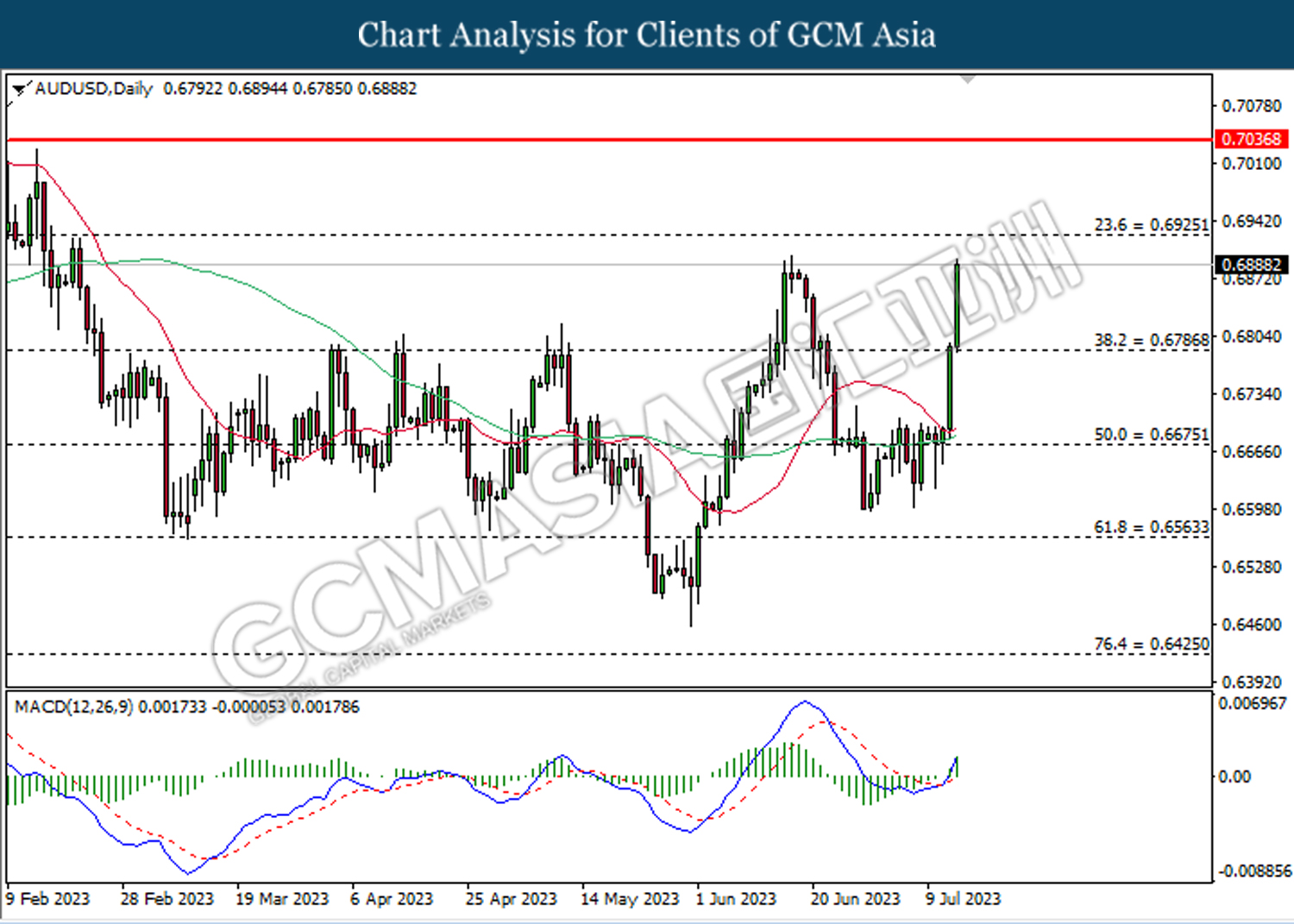
Task: Click the MACD scale value 0.006967
Action: [x=1252, y=704]
